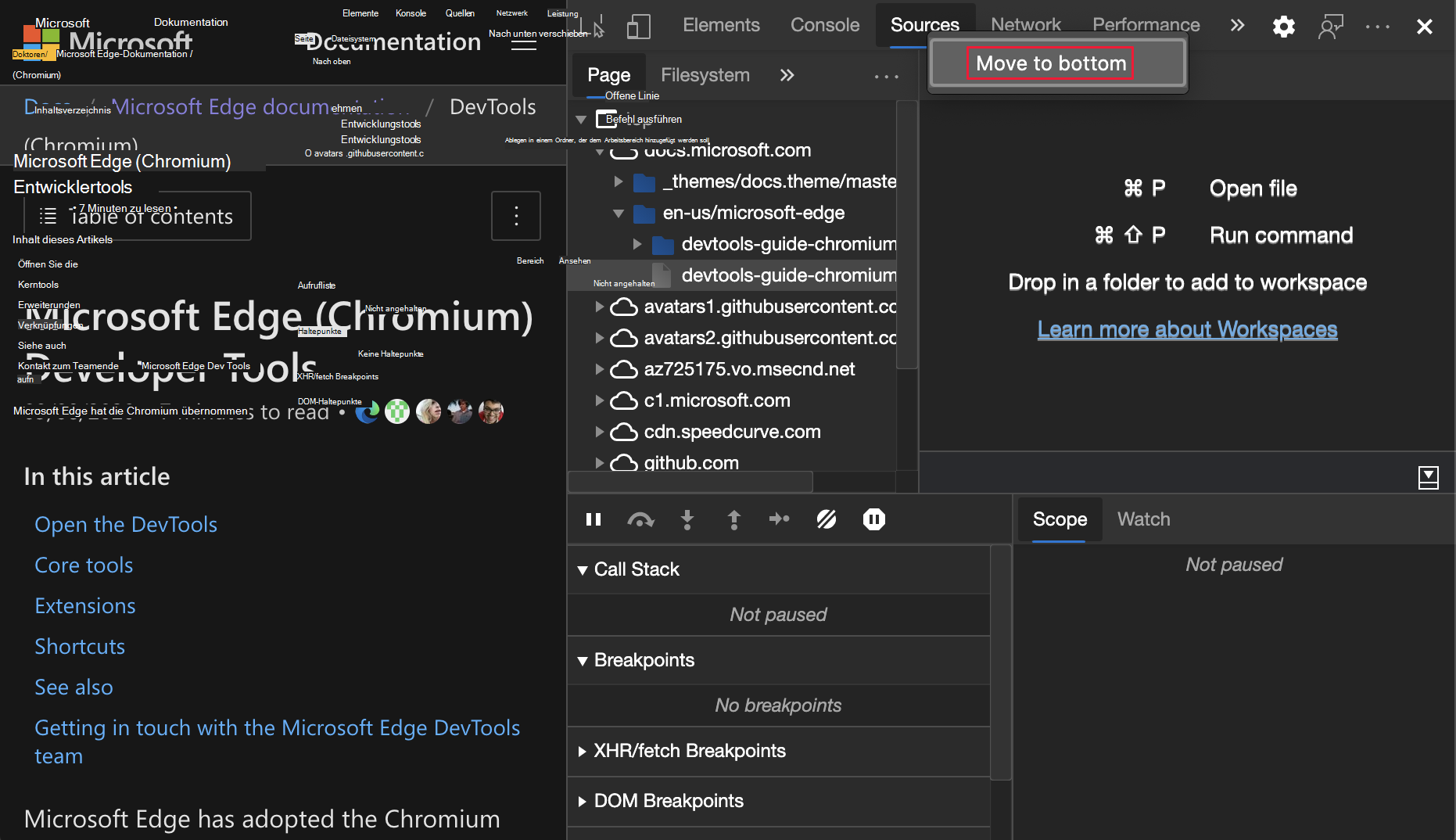
Task: Switch to the Elements tab
Action: tap(721, 25)
